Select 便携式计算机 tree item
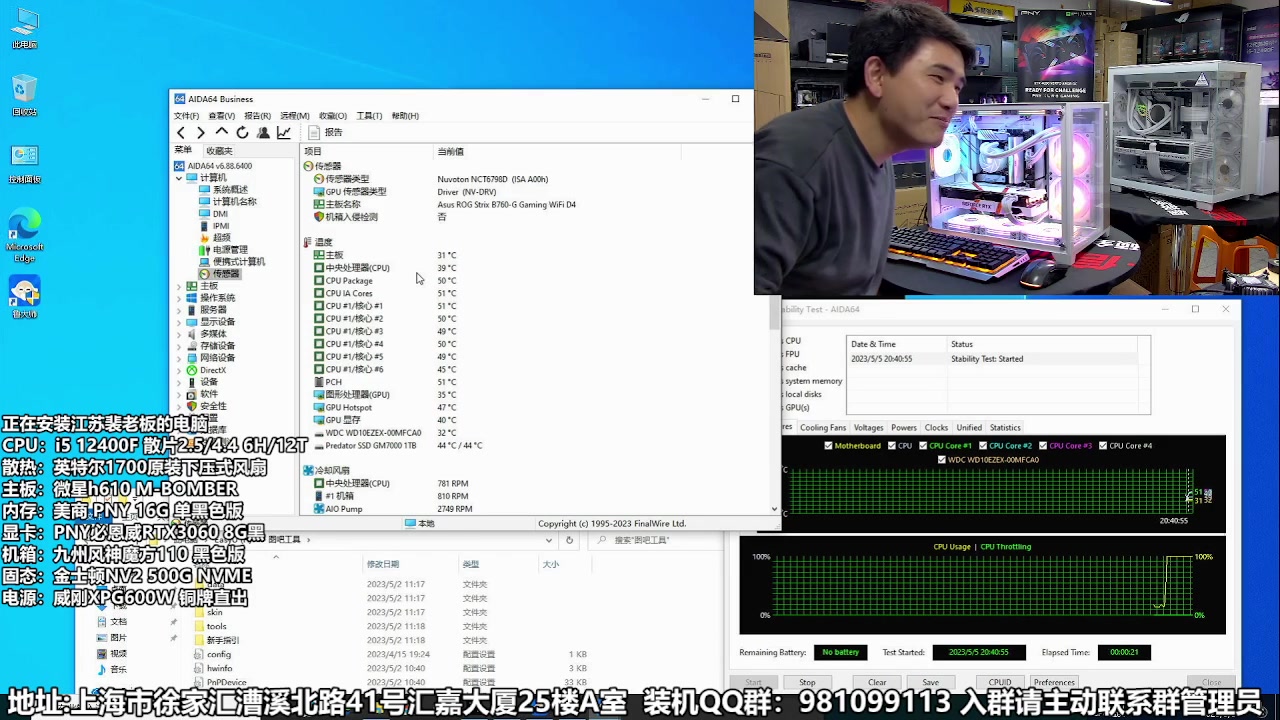The height and width of the screenshot is (720, 1280). [232, 262]
